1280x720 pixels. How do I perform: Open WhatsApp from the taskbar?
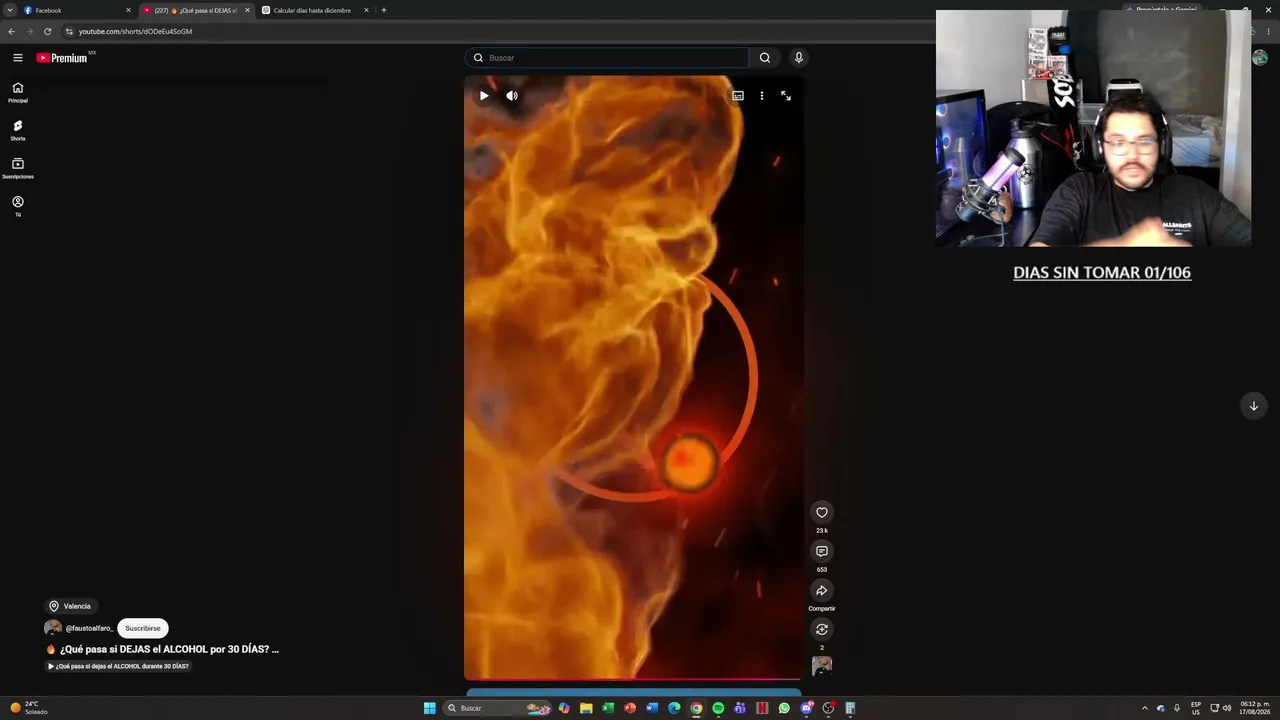click(784, 708)
